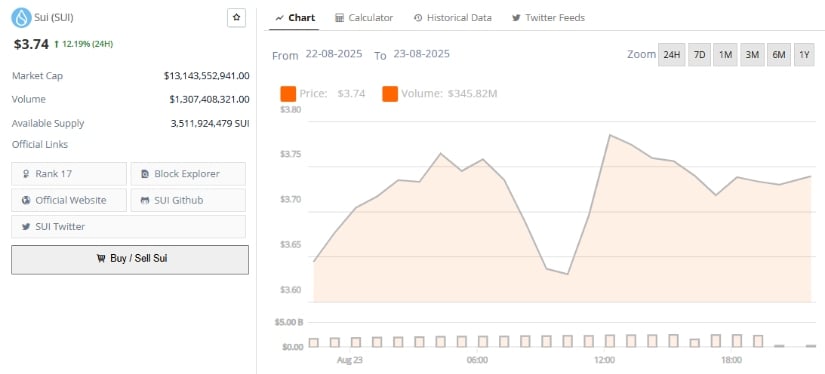Set chart zoom to 1M
Image resolution: width=825 pixels, height=374 pixels.
tap(725, 55)
